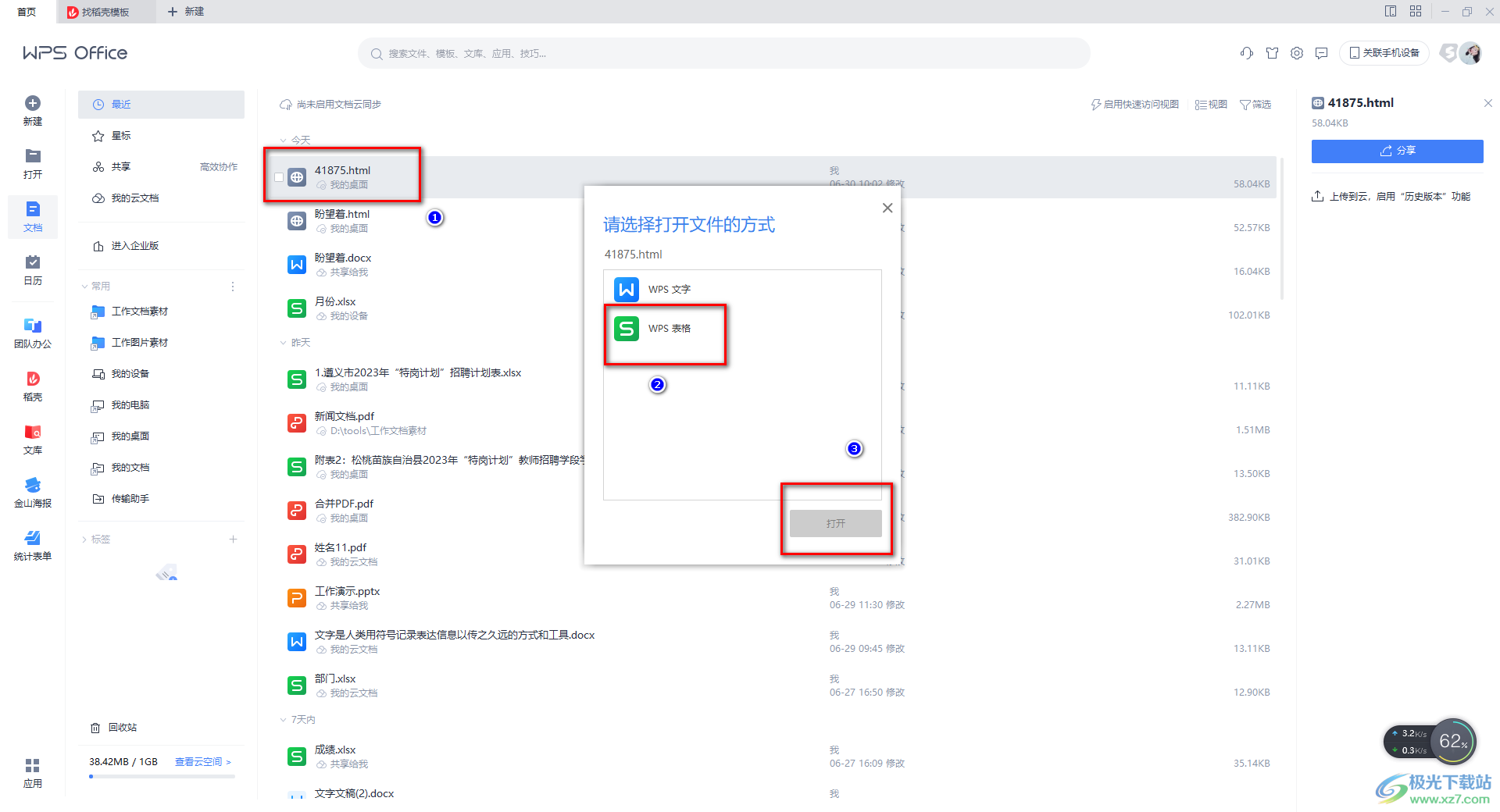Open the message feedback icon in header
The height and width of the screenshot is (812, 1500).
pos(1322,53)
